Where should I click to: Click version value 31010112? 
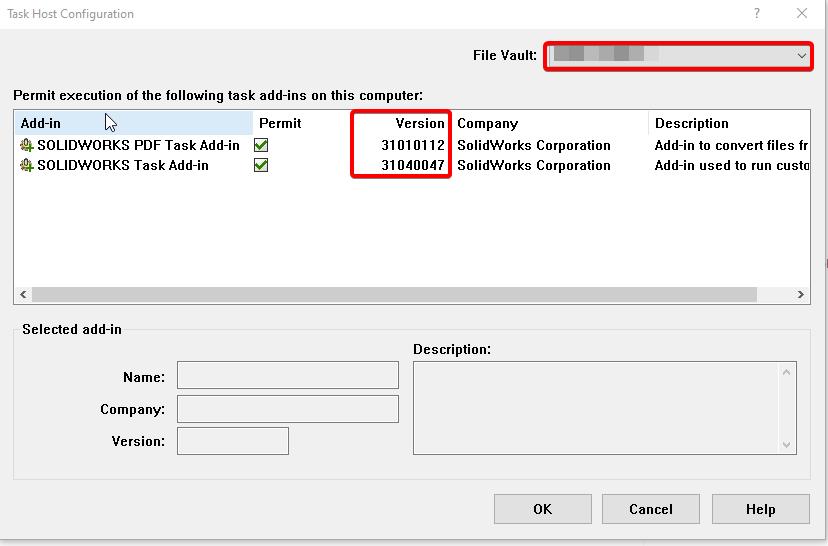click(x=413, y=145)
